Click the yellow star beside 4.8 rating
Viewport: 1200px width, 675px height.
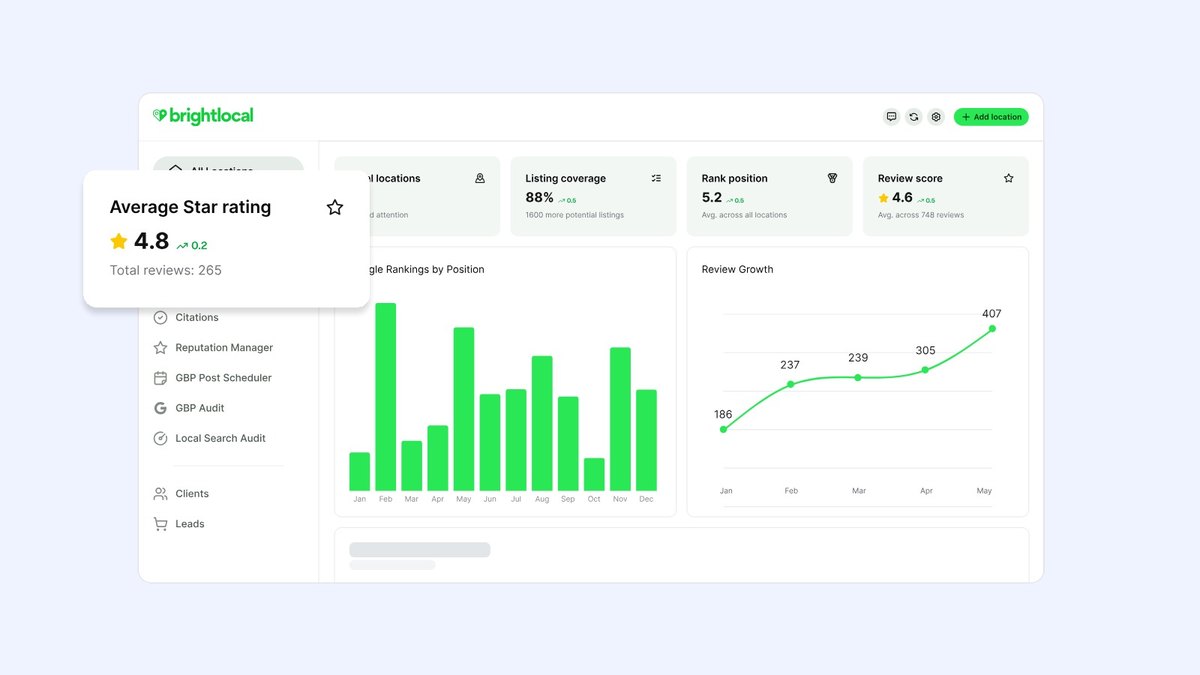pos(119,241)
